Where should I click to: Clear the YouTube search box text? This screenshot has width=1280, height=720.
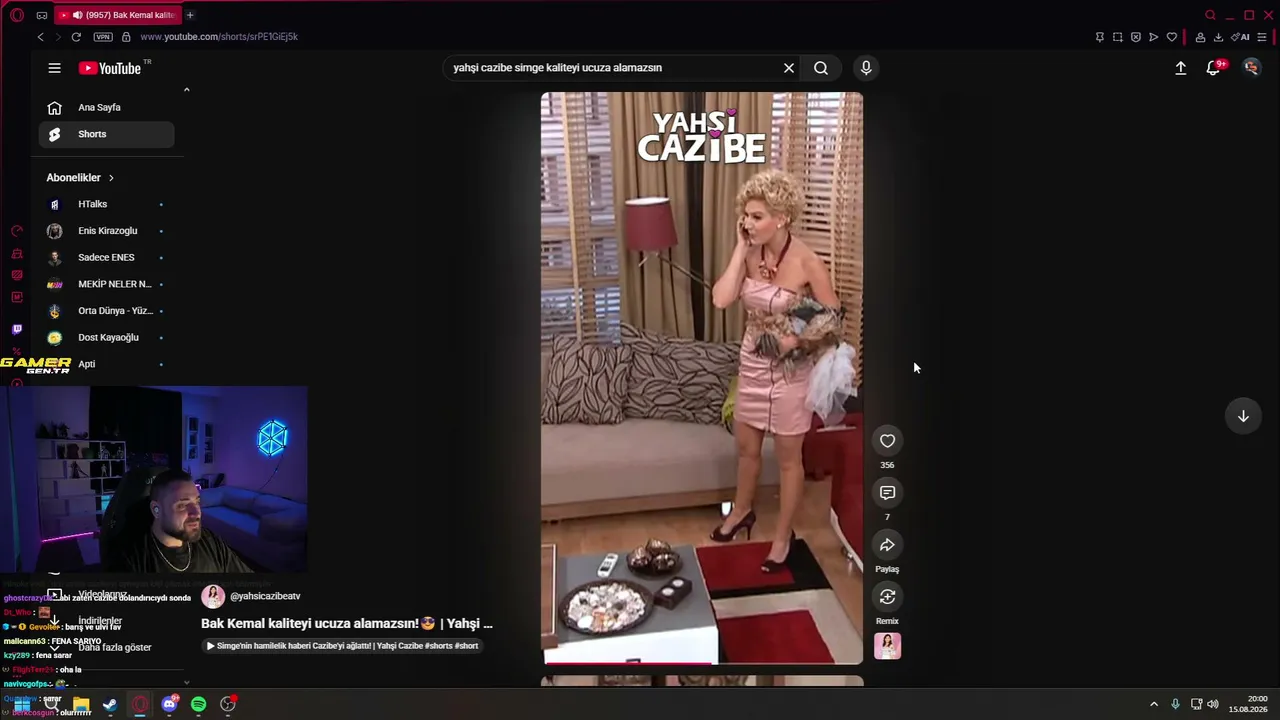tap(789, 68)
